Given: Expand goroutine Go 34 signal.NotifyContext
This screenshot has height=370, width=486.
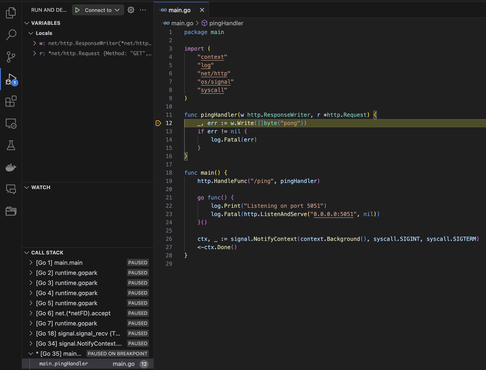Looking at the screenshot, I should [x=31, y=343].
